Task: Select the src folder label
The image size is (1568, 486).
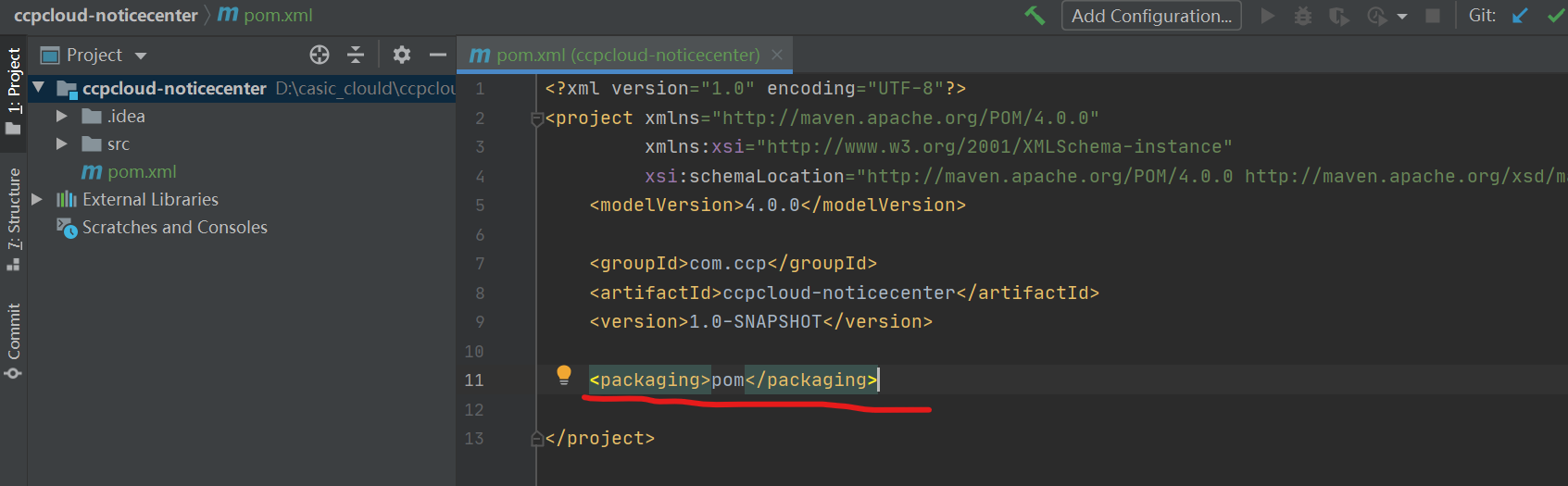Action: point(119,143)
